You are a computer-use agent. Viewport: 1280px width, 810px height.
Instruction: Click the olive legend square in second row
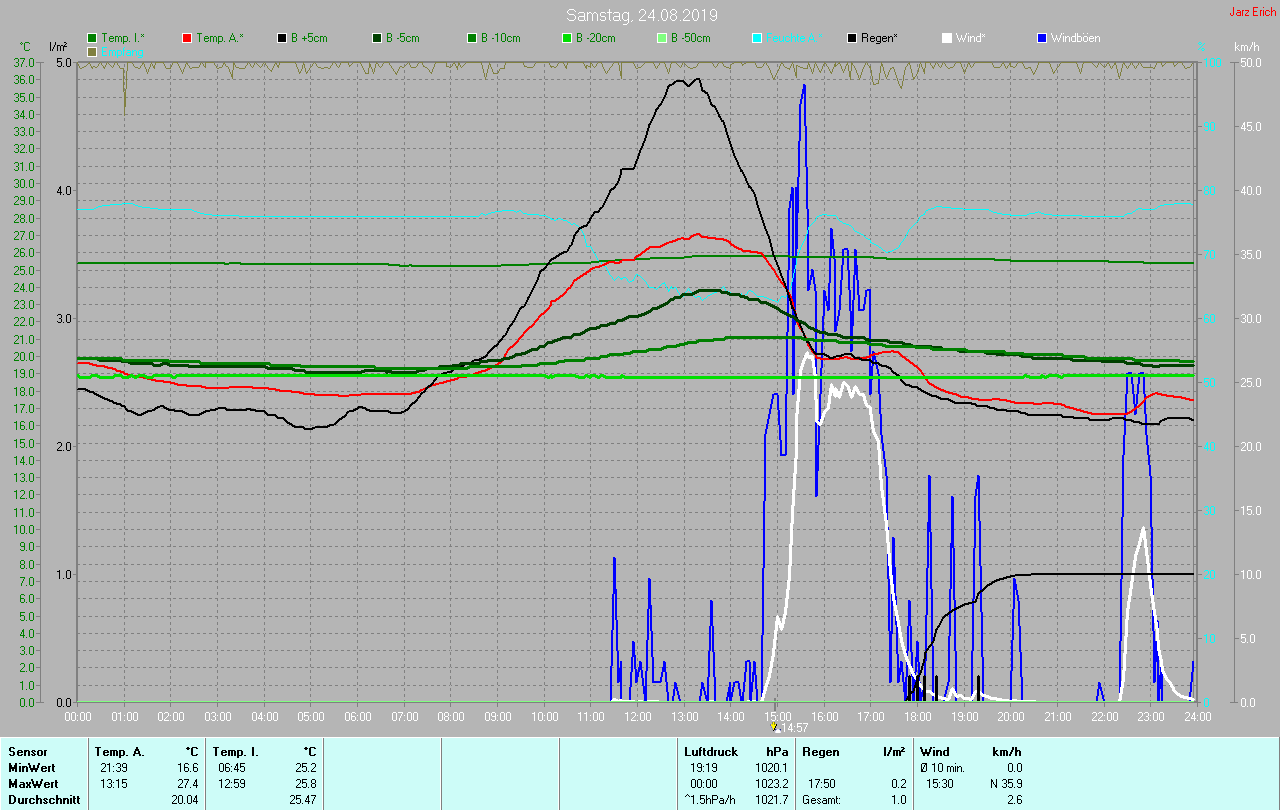coord(92,51)
